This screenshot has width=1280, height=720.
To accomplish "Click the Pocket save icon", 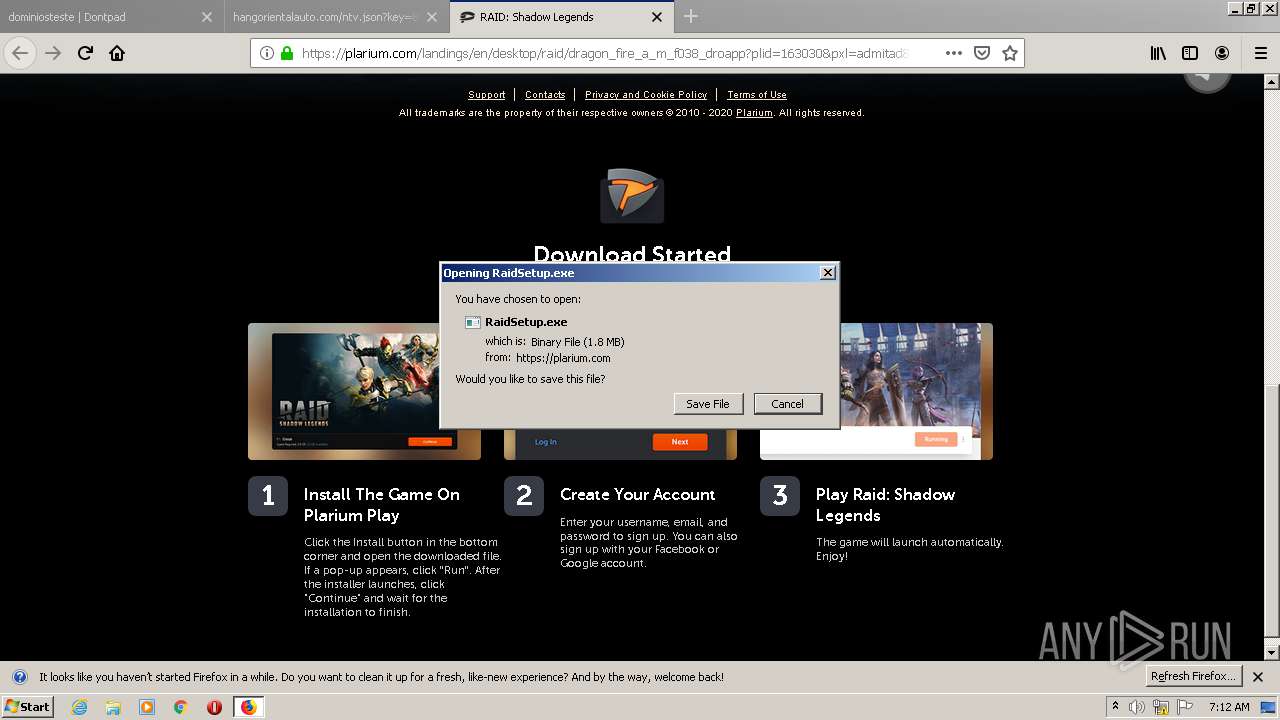I will pos(982,53).
